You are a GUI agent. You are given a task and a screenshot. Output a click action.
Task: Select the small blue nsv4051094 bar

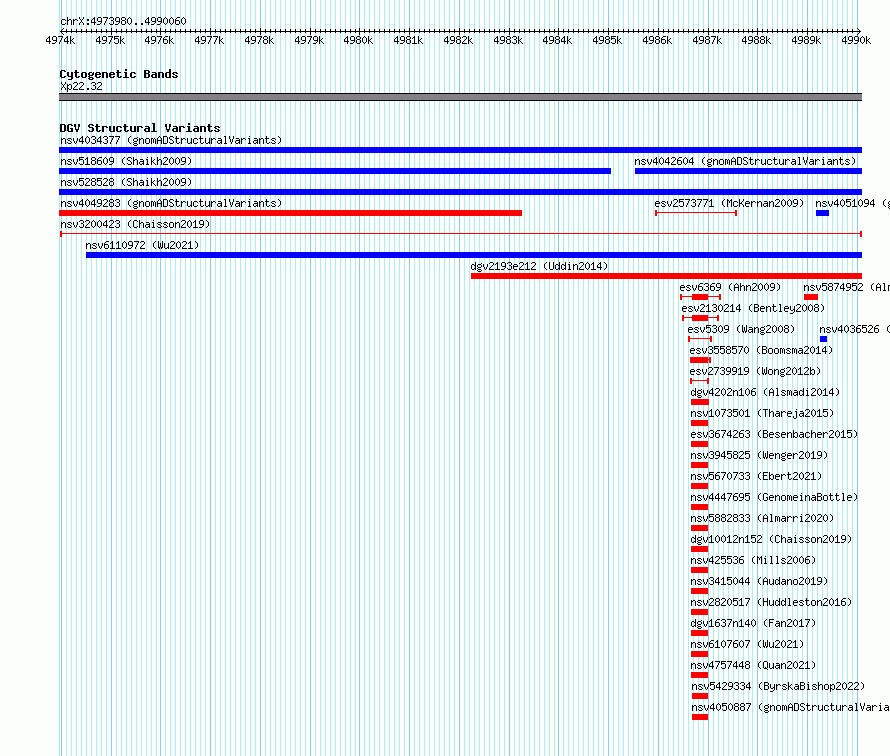click(x=822, y=213)
